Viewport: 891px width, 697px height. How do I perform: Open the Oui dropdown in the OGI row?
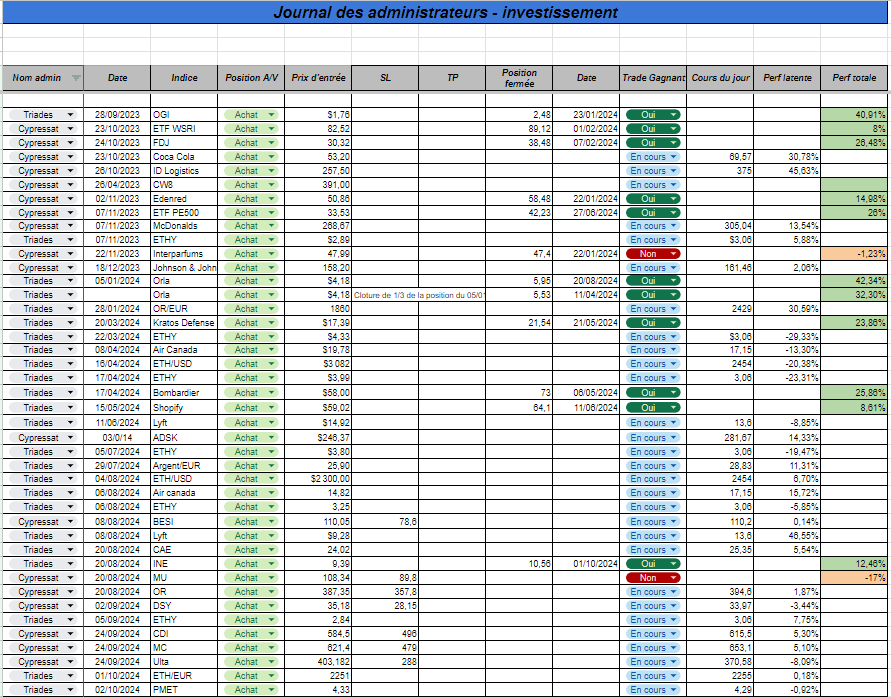point(653,115)
